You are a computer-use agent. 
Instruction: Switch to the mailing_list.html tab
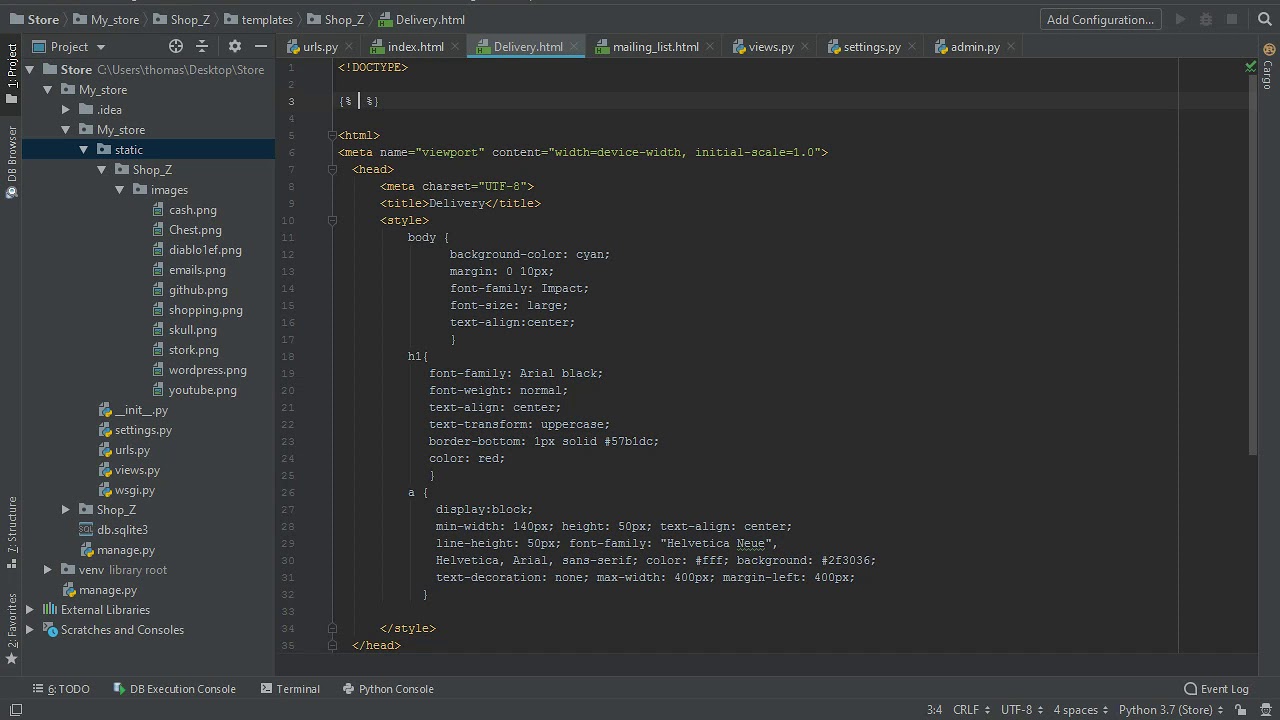(x=655, y=47)
